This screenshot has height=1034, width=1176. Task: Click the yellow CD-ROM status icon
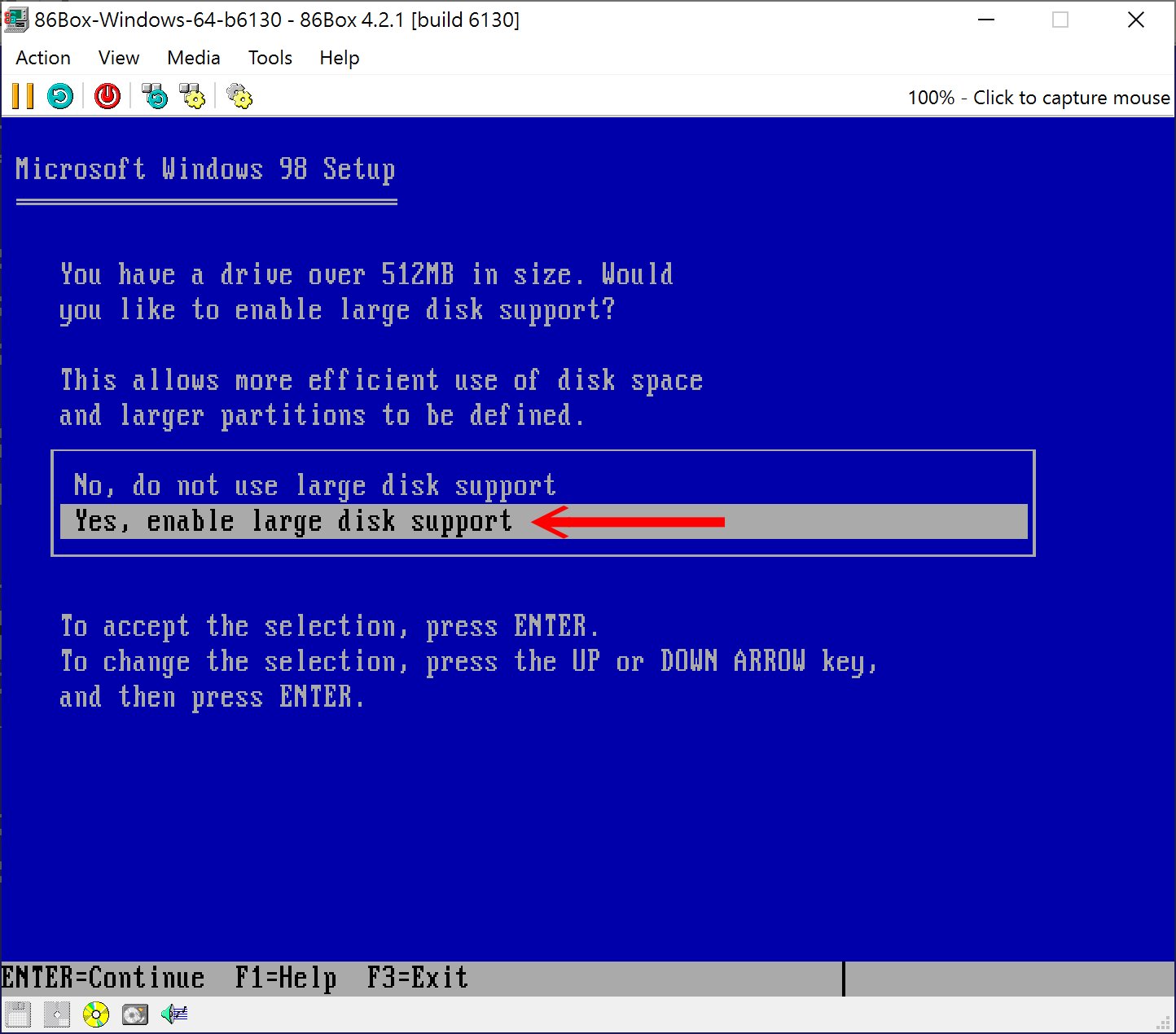tap(96, 1014)
